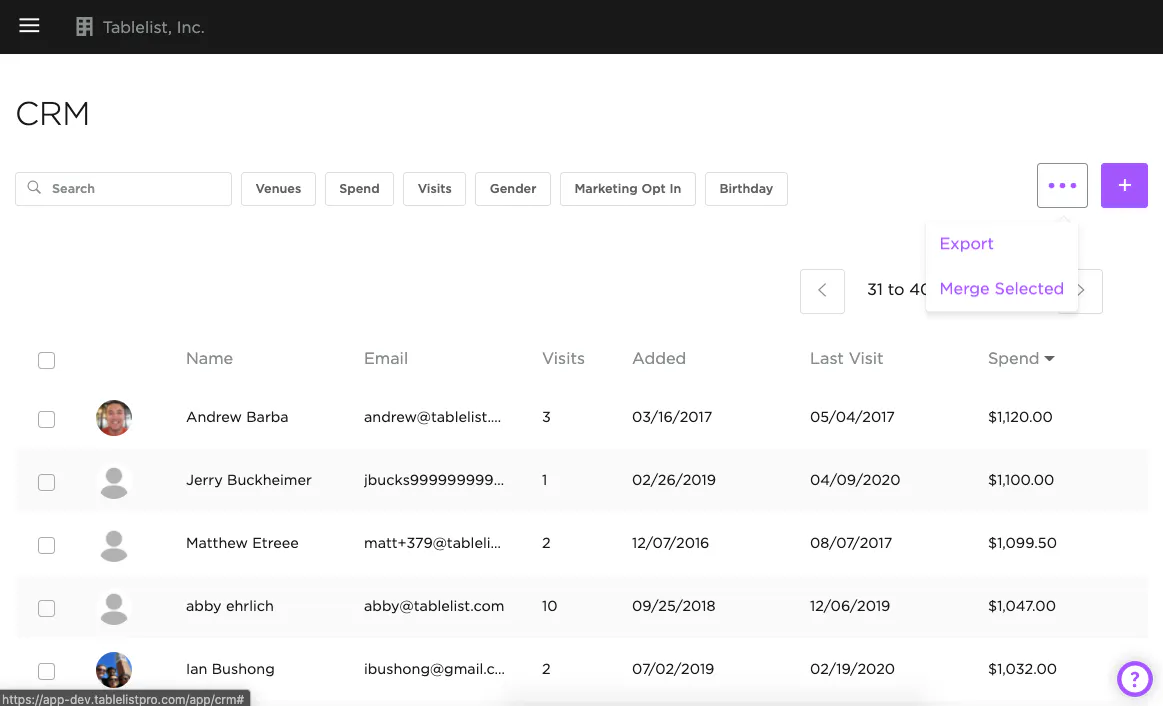Image resolution: width=1163 pixels, height=706 pixels.
Task: Click Ian Bushong's avatar picture
Action: click(x=114, y=669)
